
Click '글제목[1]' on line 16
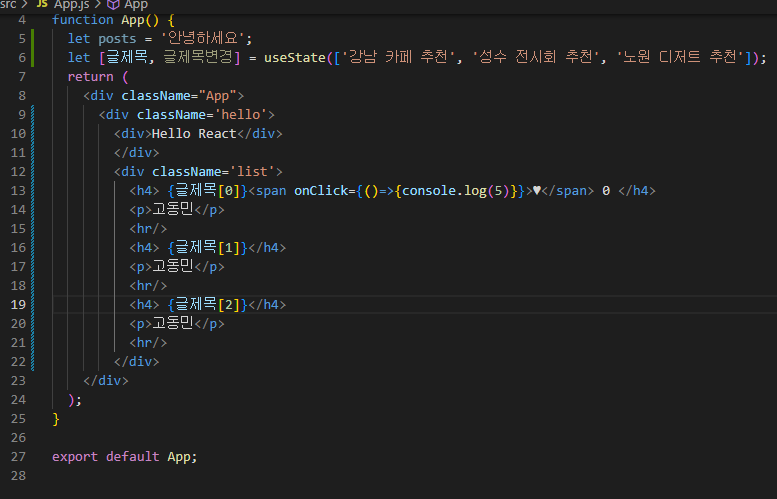207,247
